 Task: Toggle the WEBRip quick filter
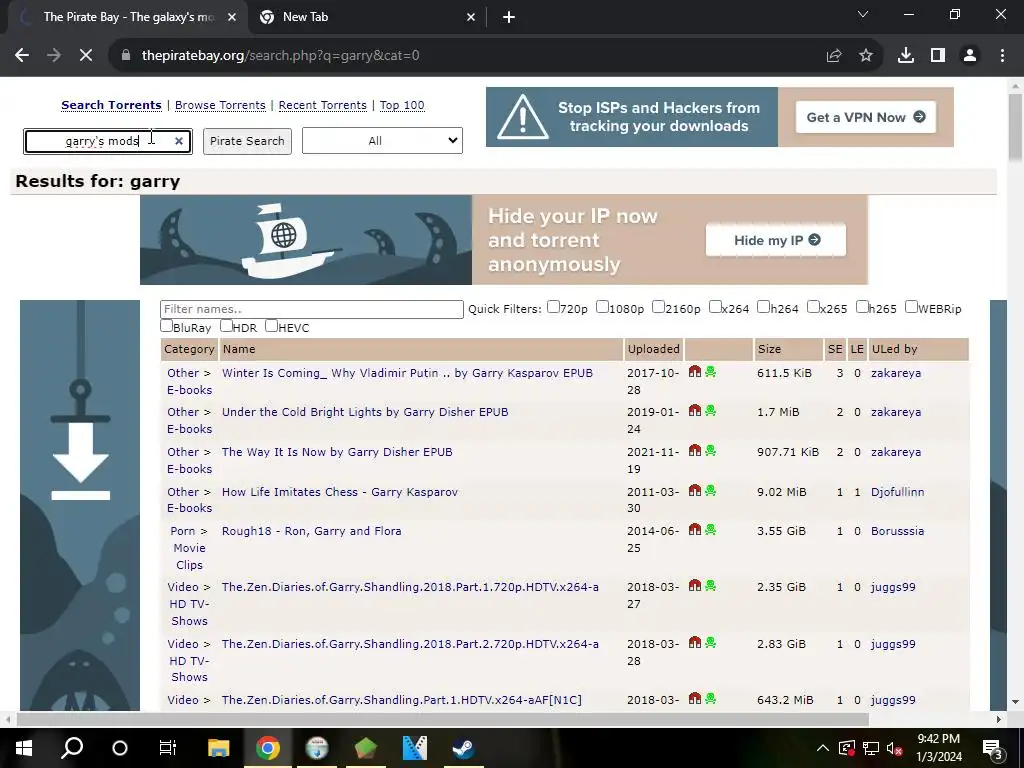(x=912, y=306)
